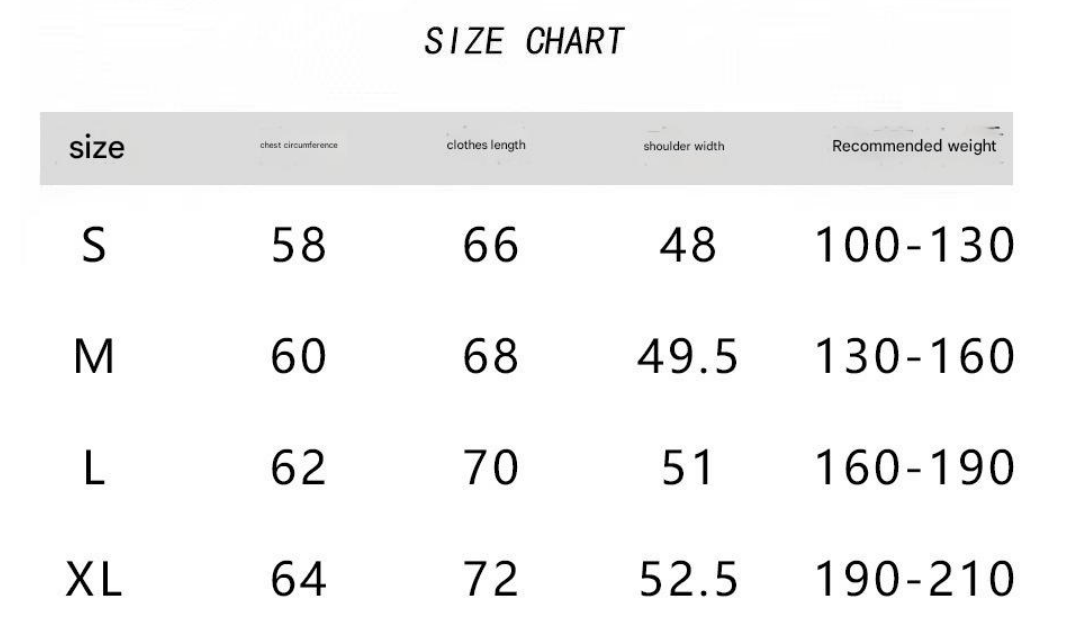
Task: Select clothes length value 70
Action: click(x=490, y=469)
